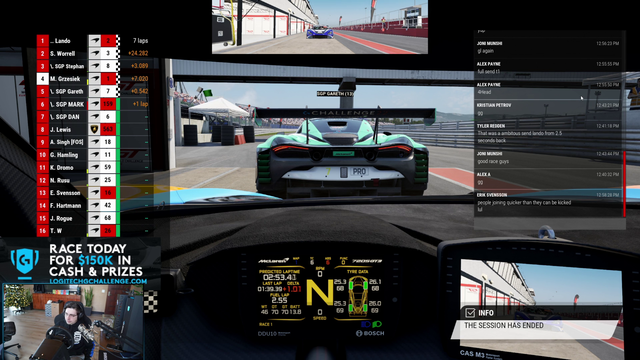Click the BOSCH logo on the dash display
Screen dimensions: 640x360
(x=370, y=333)
